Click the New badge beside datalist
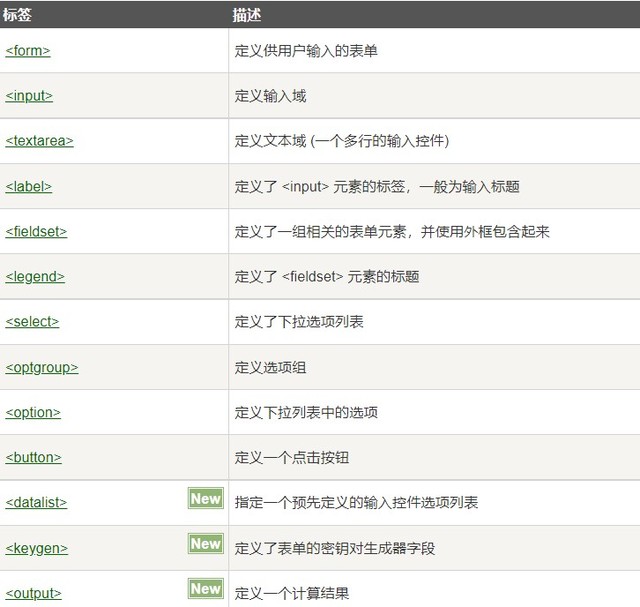 coord(205,499)
